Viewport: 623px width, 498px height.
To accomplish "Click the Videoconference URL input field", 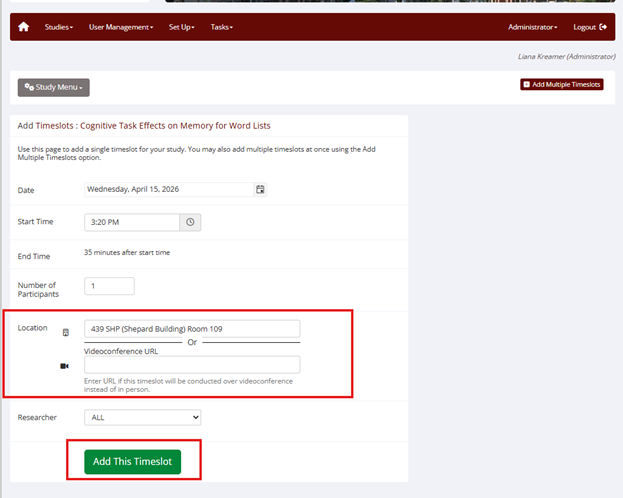I will point(192,365).
